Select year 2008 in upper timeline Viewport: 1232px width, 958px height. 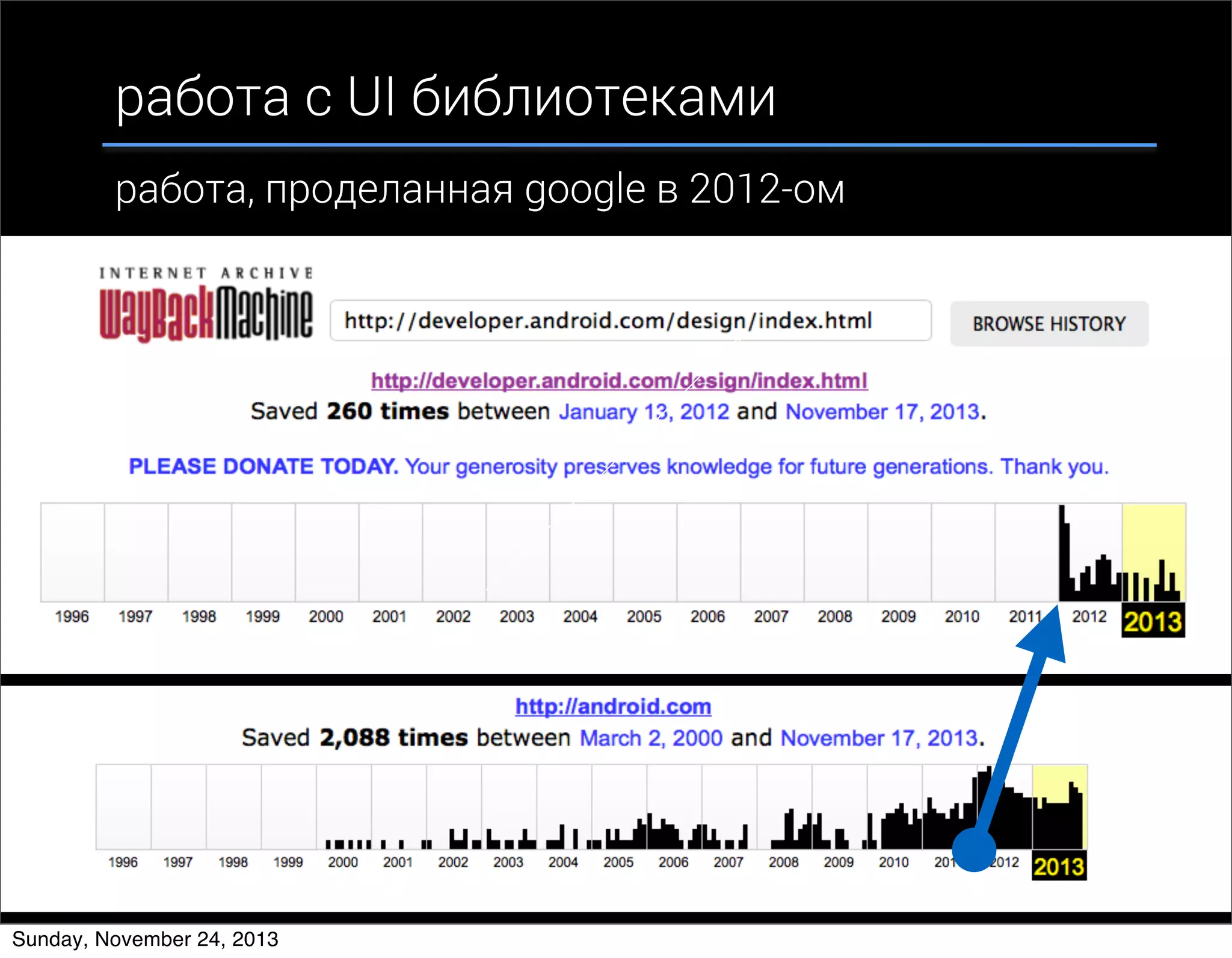coord(834,616)
